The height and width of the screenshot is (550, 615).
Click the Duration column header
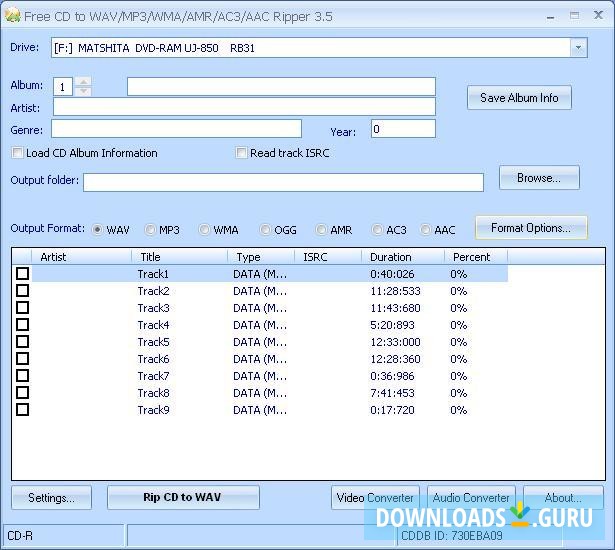(403, 257)
